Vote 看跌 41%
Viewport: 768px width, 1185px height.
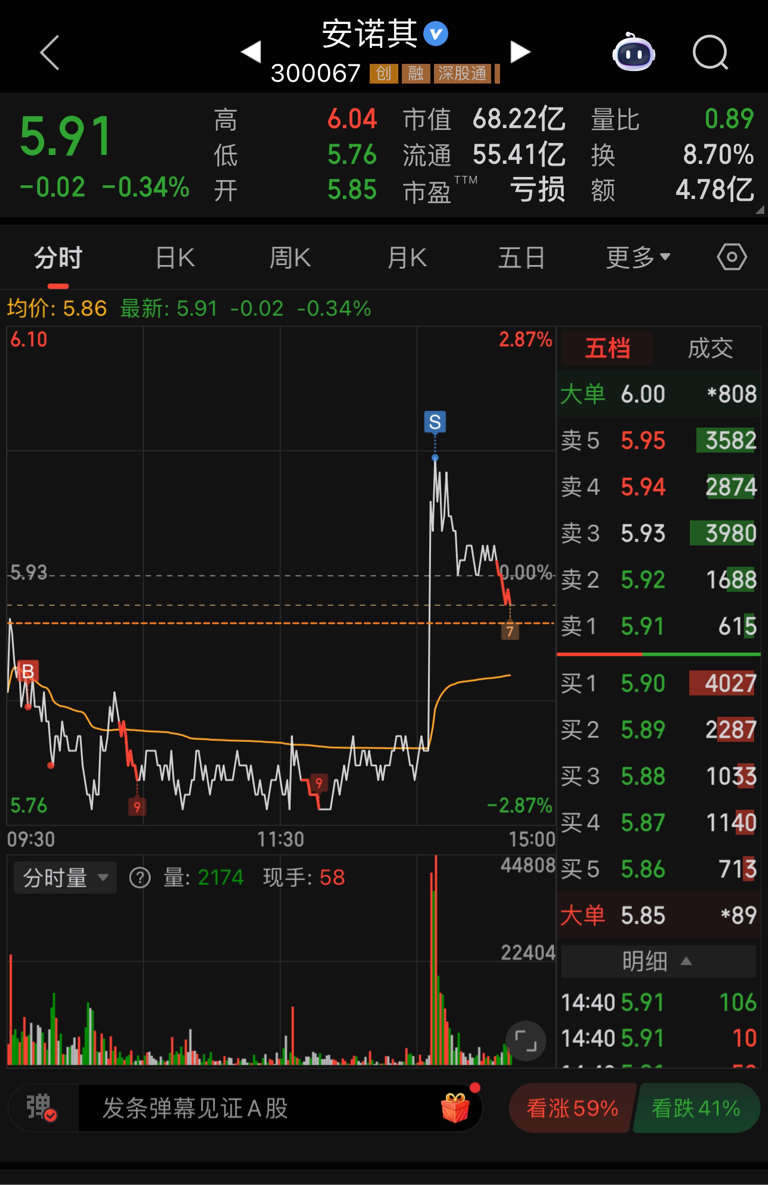[696, 1108]
